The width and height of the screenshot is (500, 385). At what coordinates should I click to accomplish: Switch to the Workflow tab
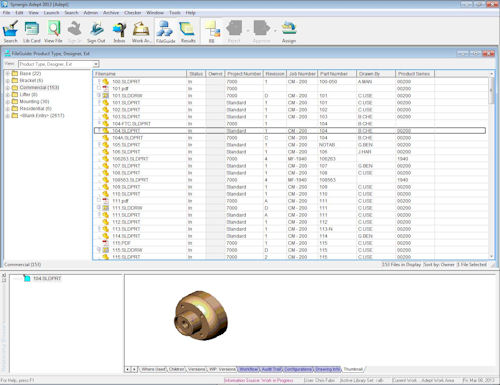[249, 369]
